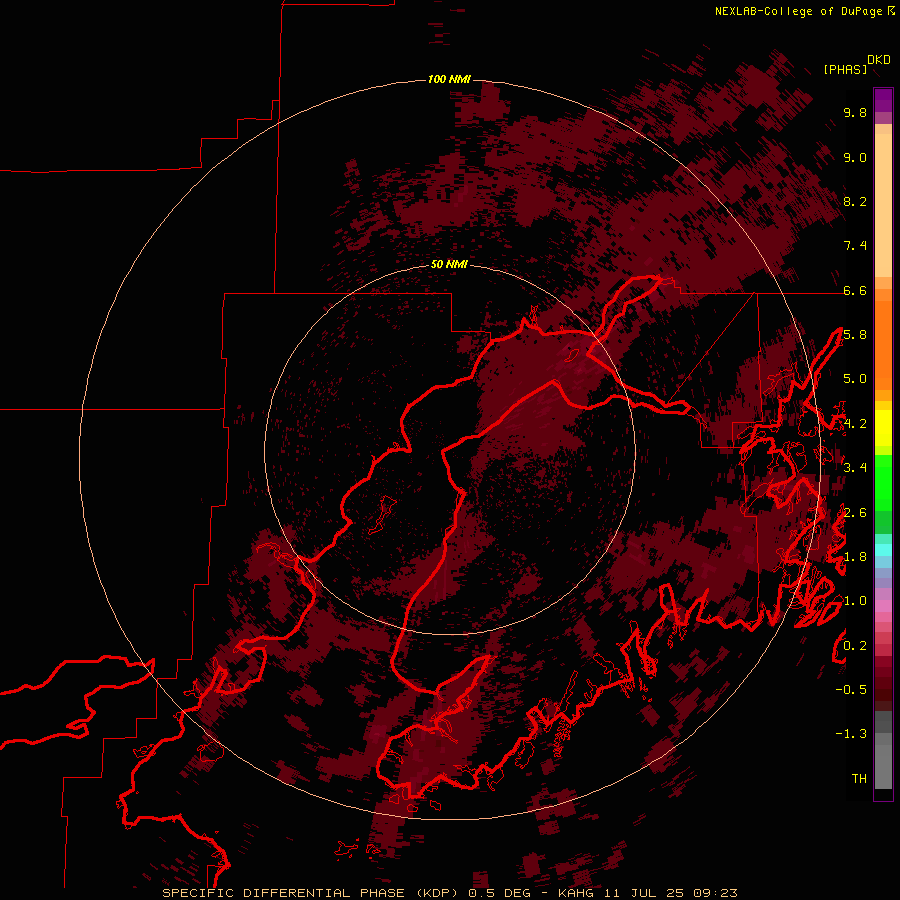Image resolution: width=900 pixels, height=900 pixels.
Task: Click the 3.4 value on the color scale
Action: 855,468
